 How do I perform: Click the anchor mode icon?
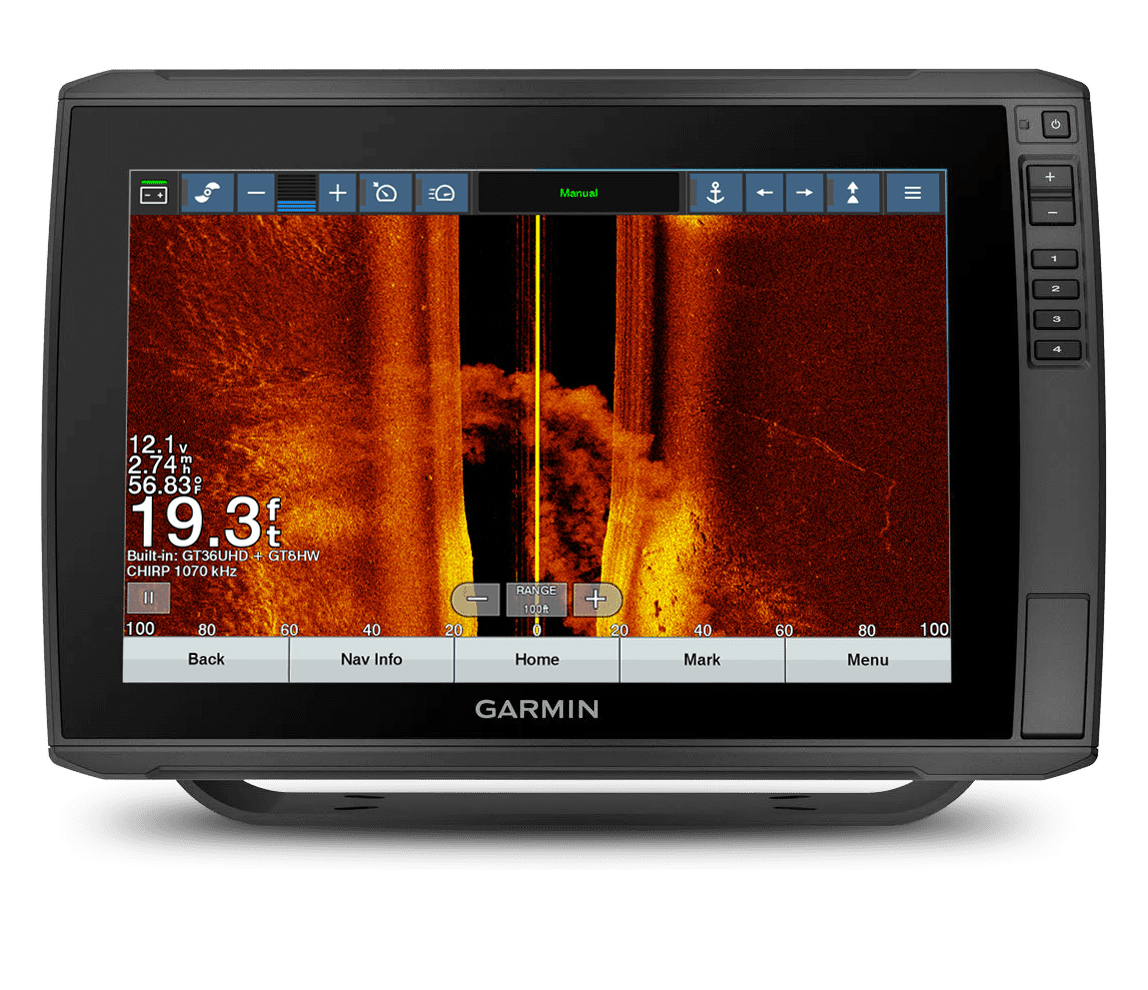[716, 192]
